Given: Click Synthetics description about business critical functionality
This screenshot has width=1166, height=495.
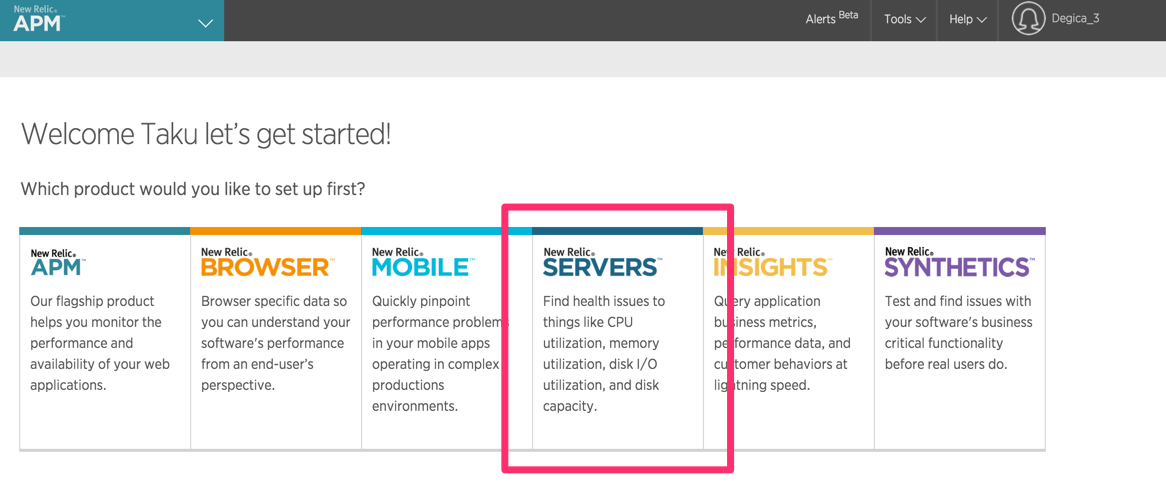Looking at the screenshot, I should 959,333.
